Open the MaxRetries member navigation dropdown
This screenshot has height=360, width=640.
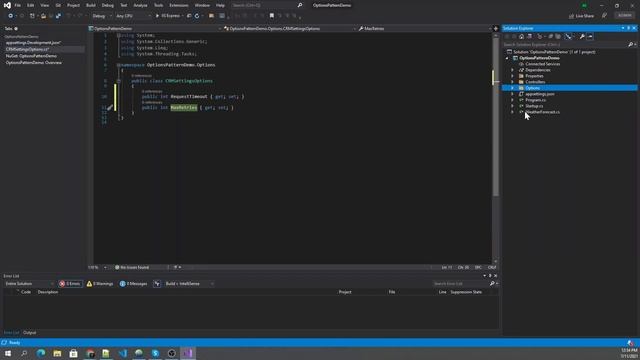click(x=424, y=29)
